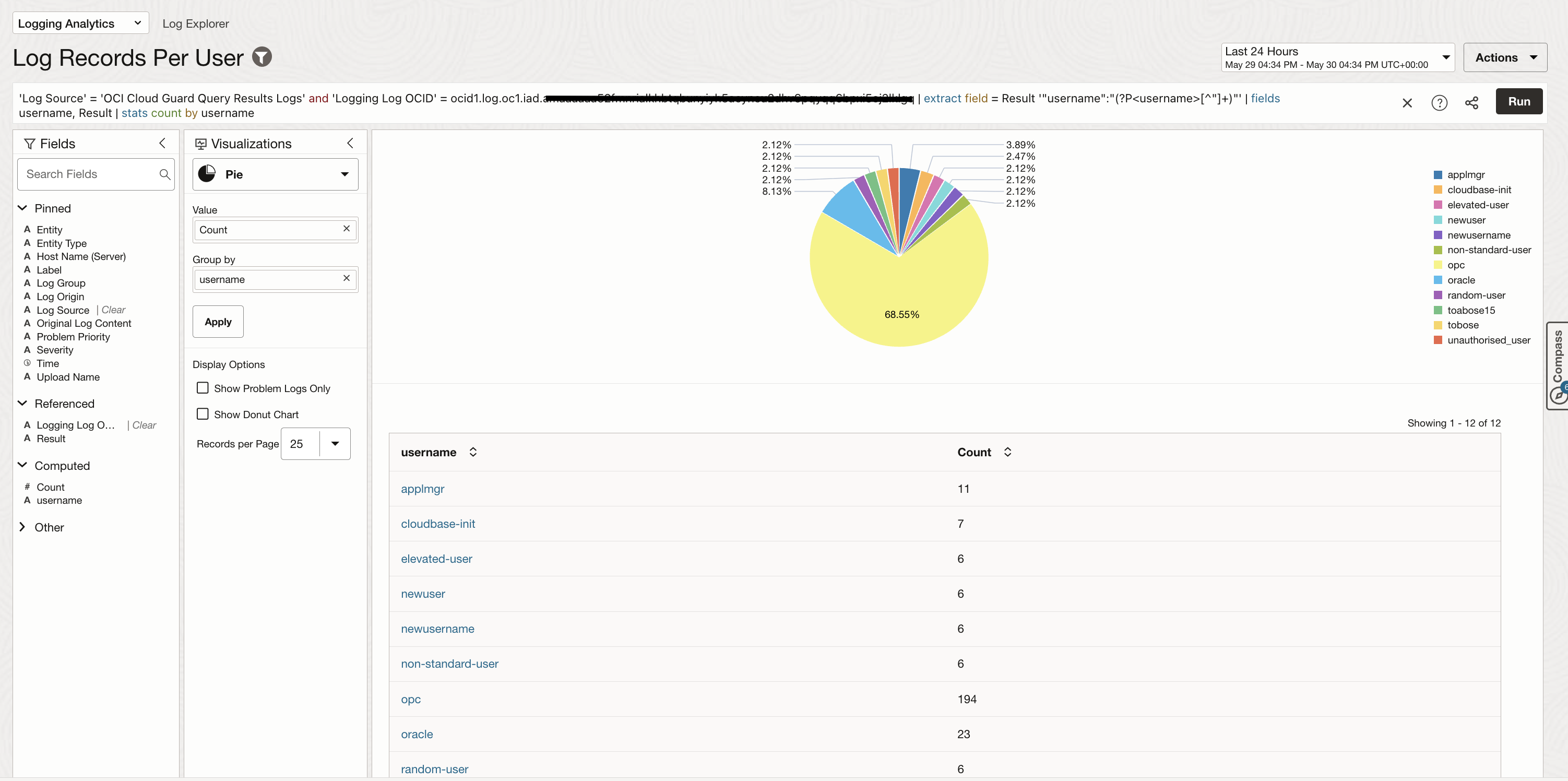Image resolution: width=1568 pixels, height=781 pixels.
Task: Enable Show Donut Chart checkbox
Action: coord(203,414)
